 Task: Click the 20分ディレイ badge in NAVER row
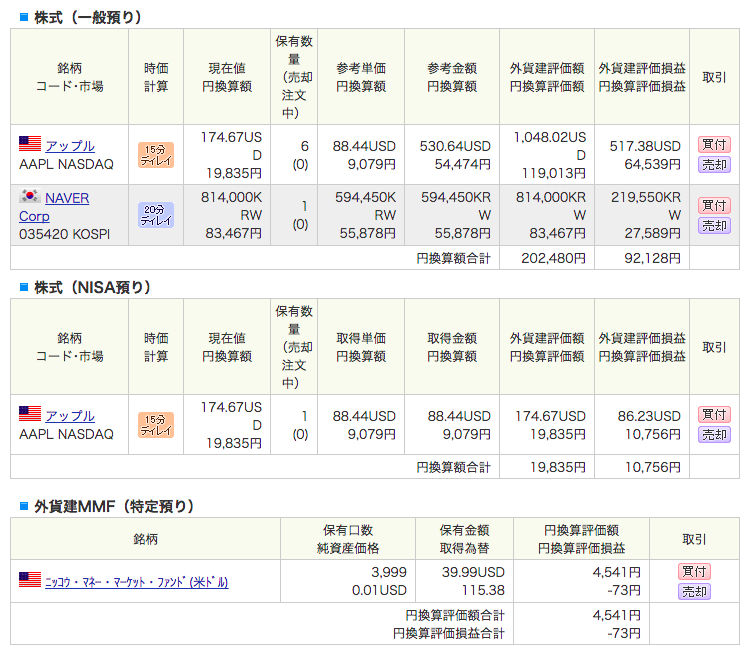(156, 215)
